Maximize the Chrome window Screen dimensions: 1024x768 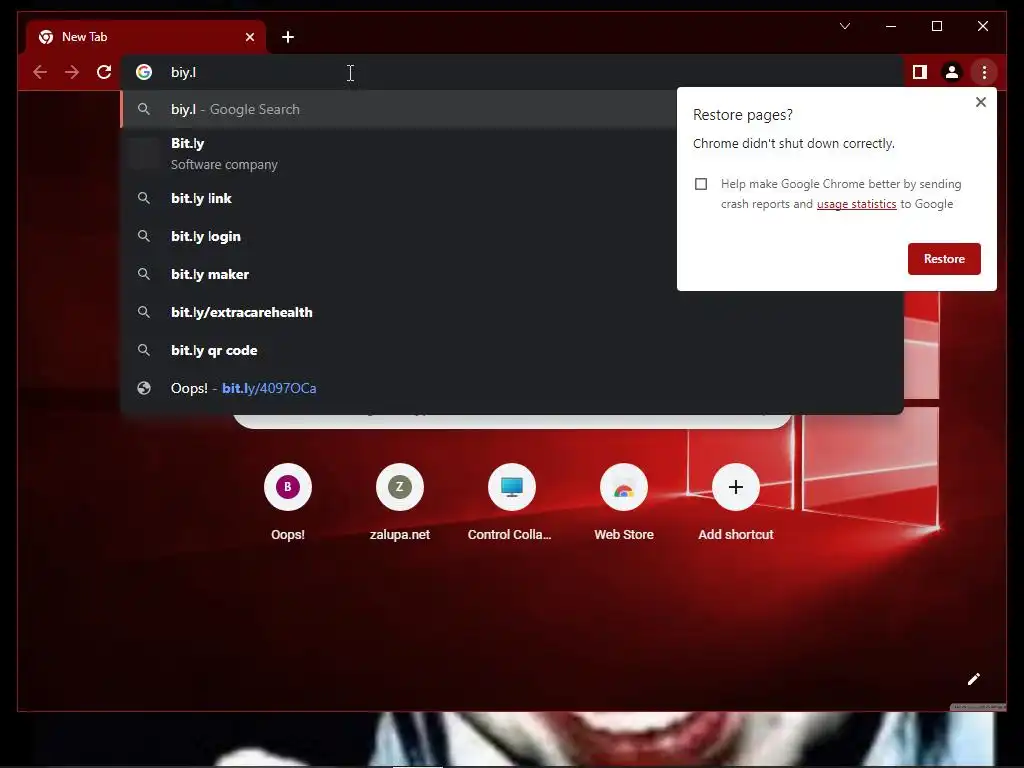936,26
